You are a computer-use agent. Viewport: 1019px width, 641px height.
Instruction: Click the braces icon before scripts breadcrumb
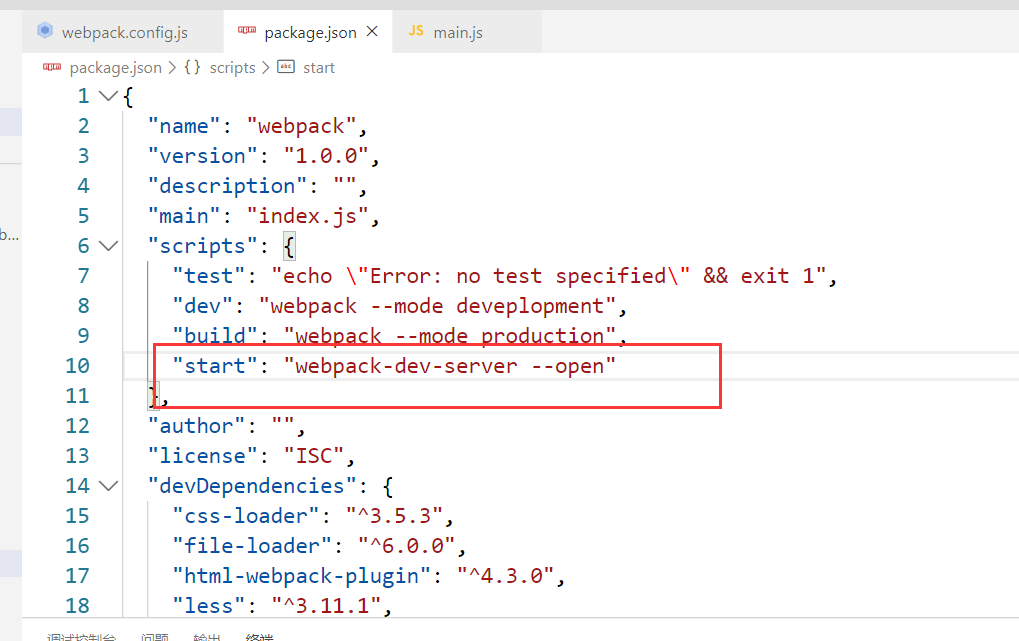coord(193,67)
